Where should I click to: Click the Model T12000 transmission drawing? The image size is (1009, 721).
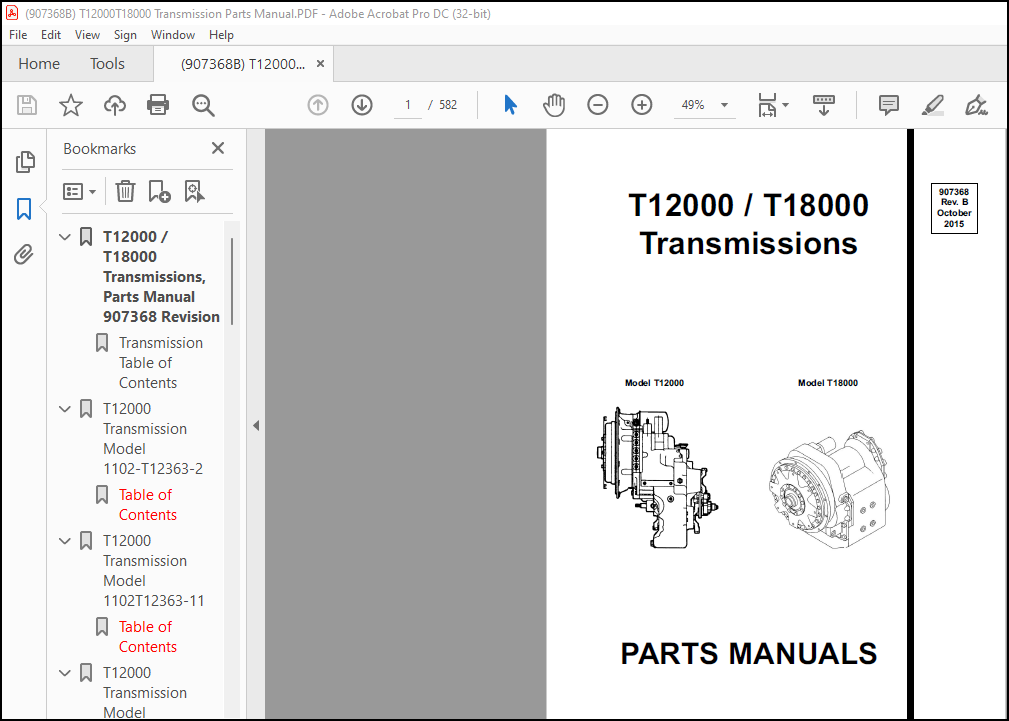click(x=656, y=477)
